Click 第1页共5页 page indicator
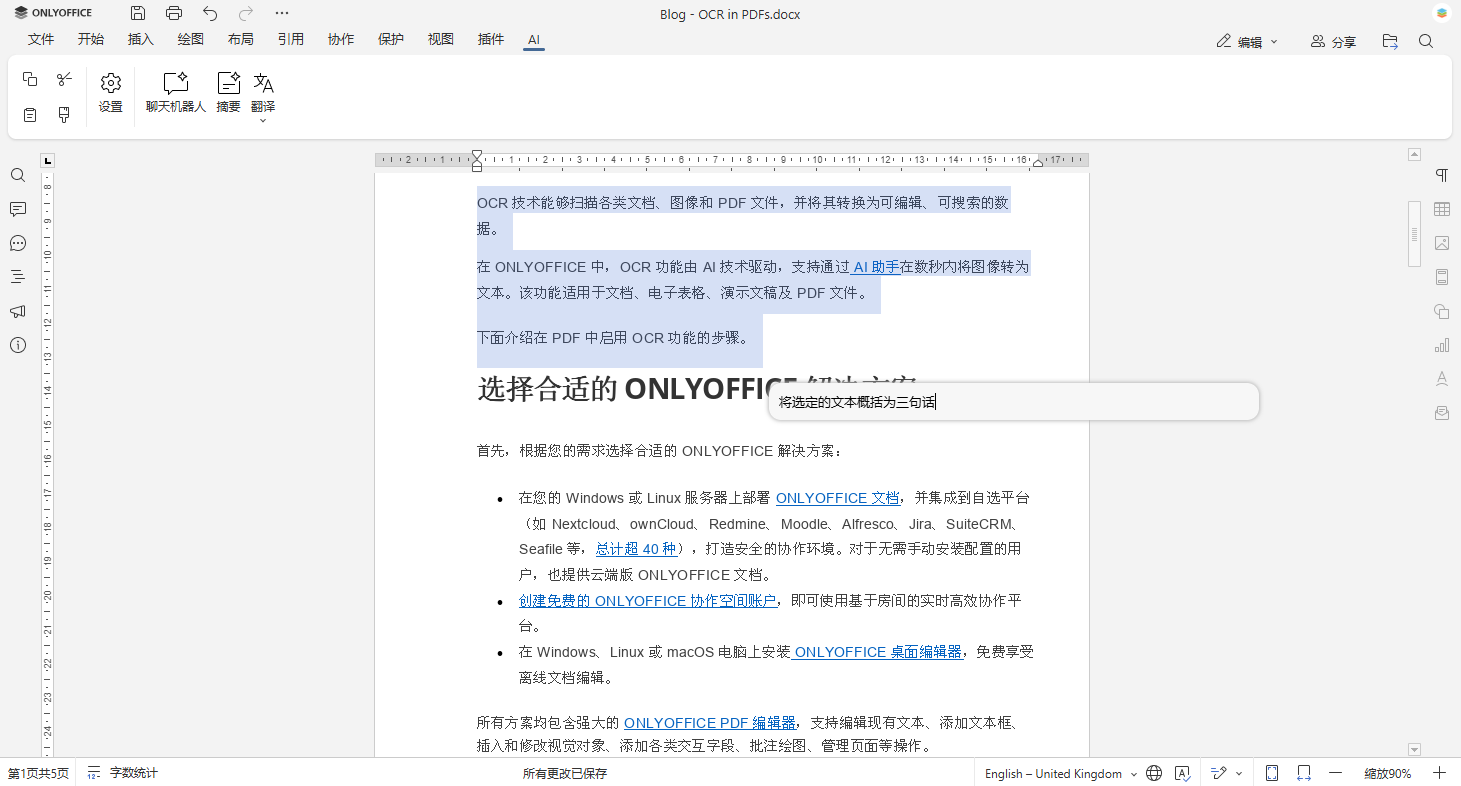The height and width of the screenshot is (786, 1461). (39, 773)
